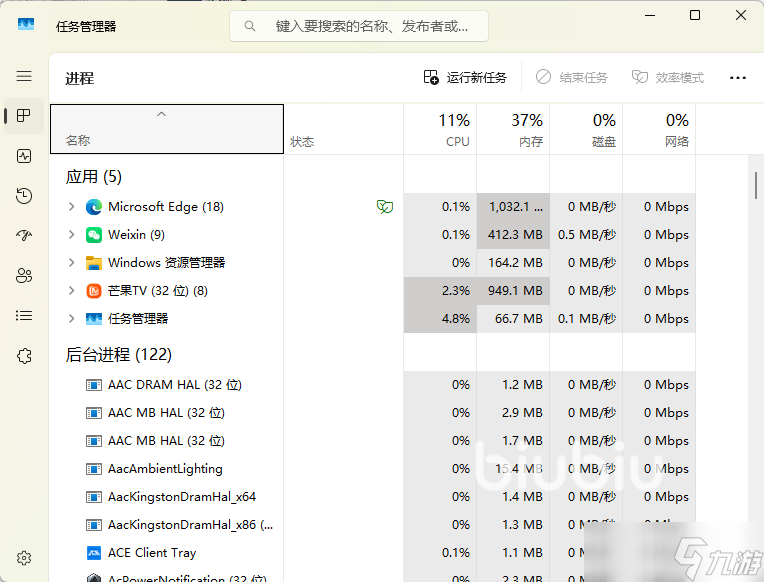Open App history page in sidebar
Screen dimensions: 764x582
pos(24,196)
